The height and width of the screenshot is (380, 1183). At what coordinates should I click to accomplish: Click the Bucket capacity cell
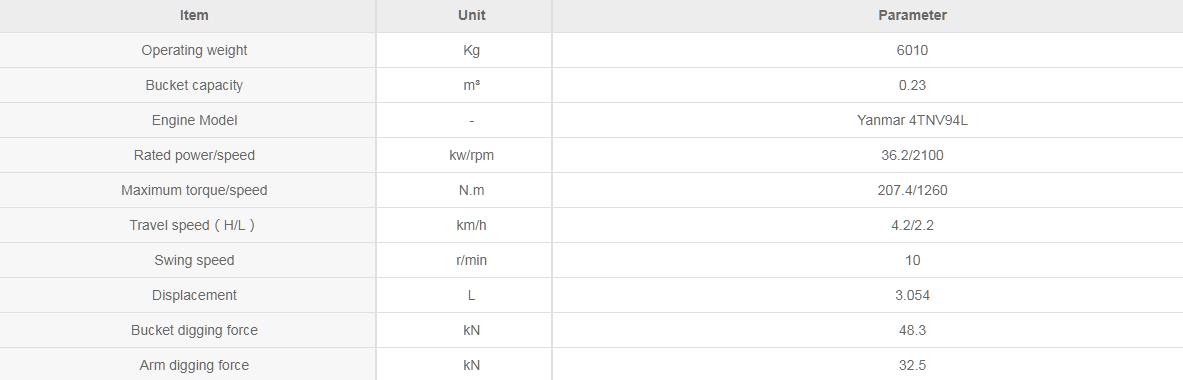point(194,85)
